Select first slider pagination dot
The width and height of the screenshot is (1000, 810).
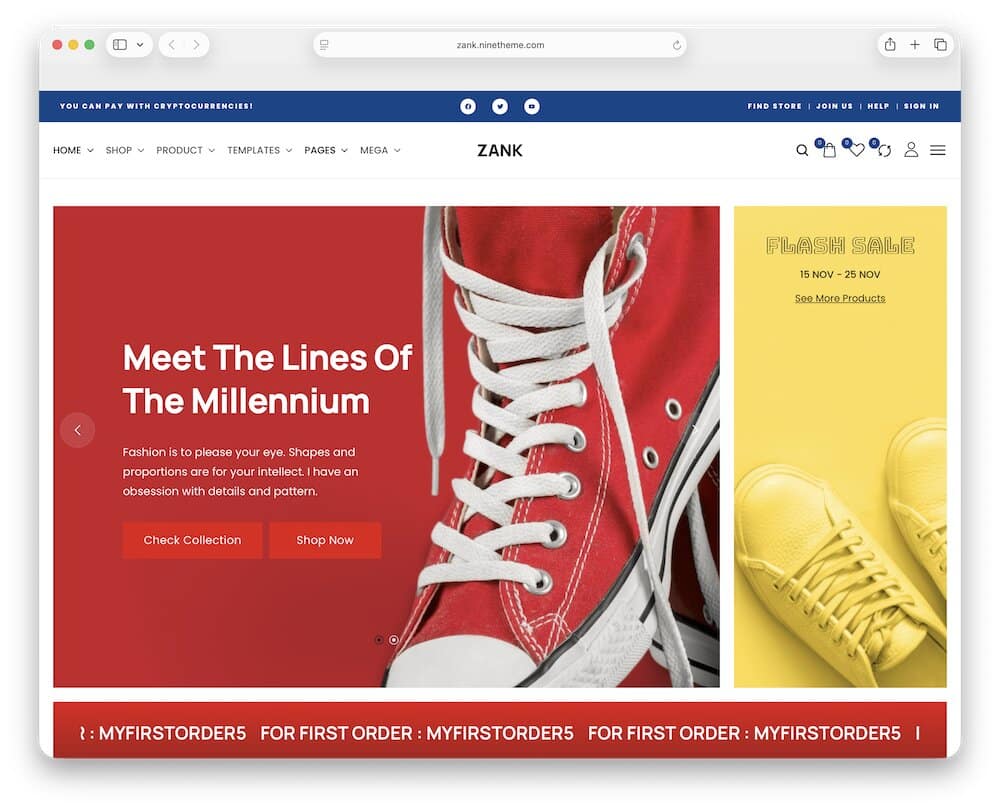379,640
